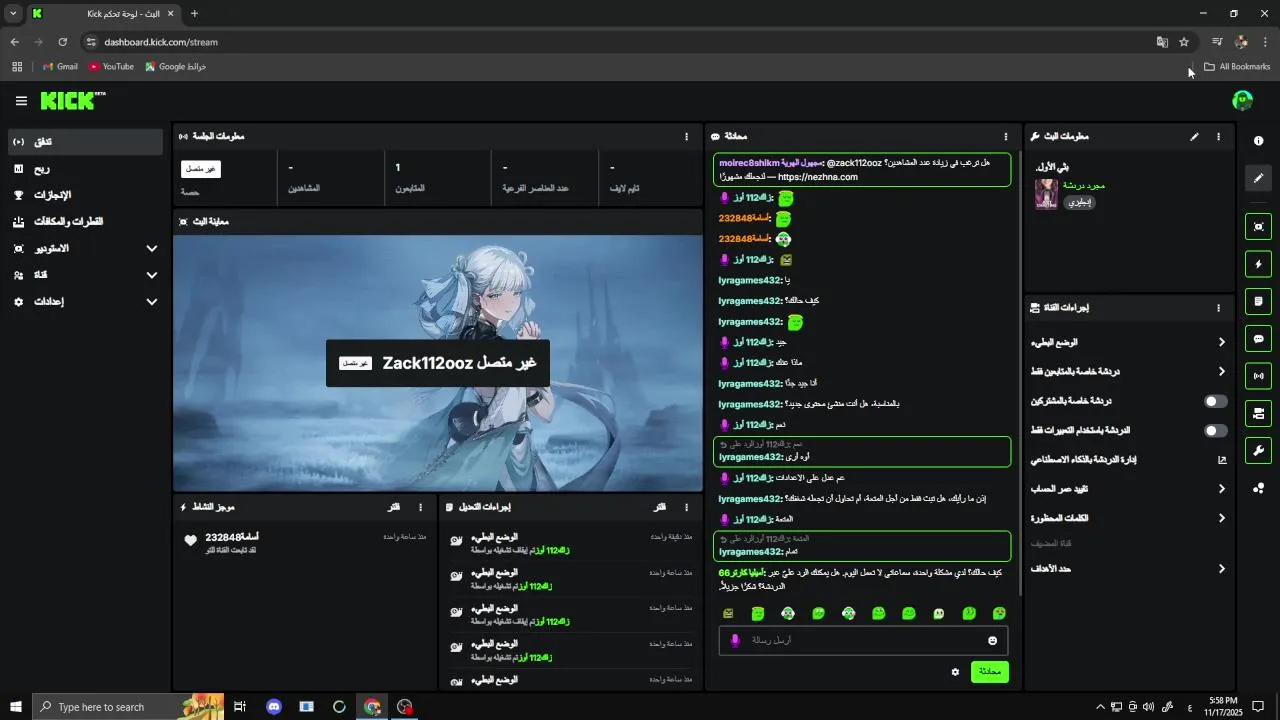Click the Kick logo

[x=73, y=101]
